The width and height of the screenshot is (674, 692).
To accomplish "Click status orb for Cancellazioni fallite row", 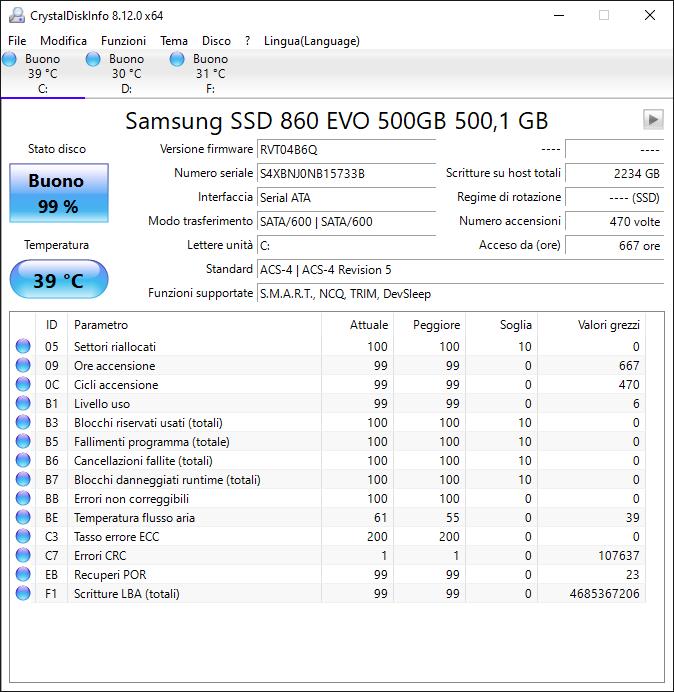I will coord(23,460).
